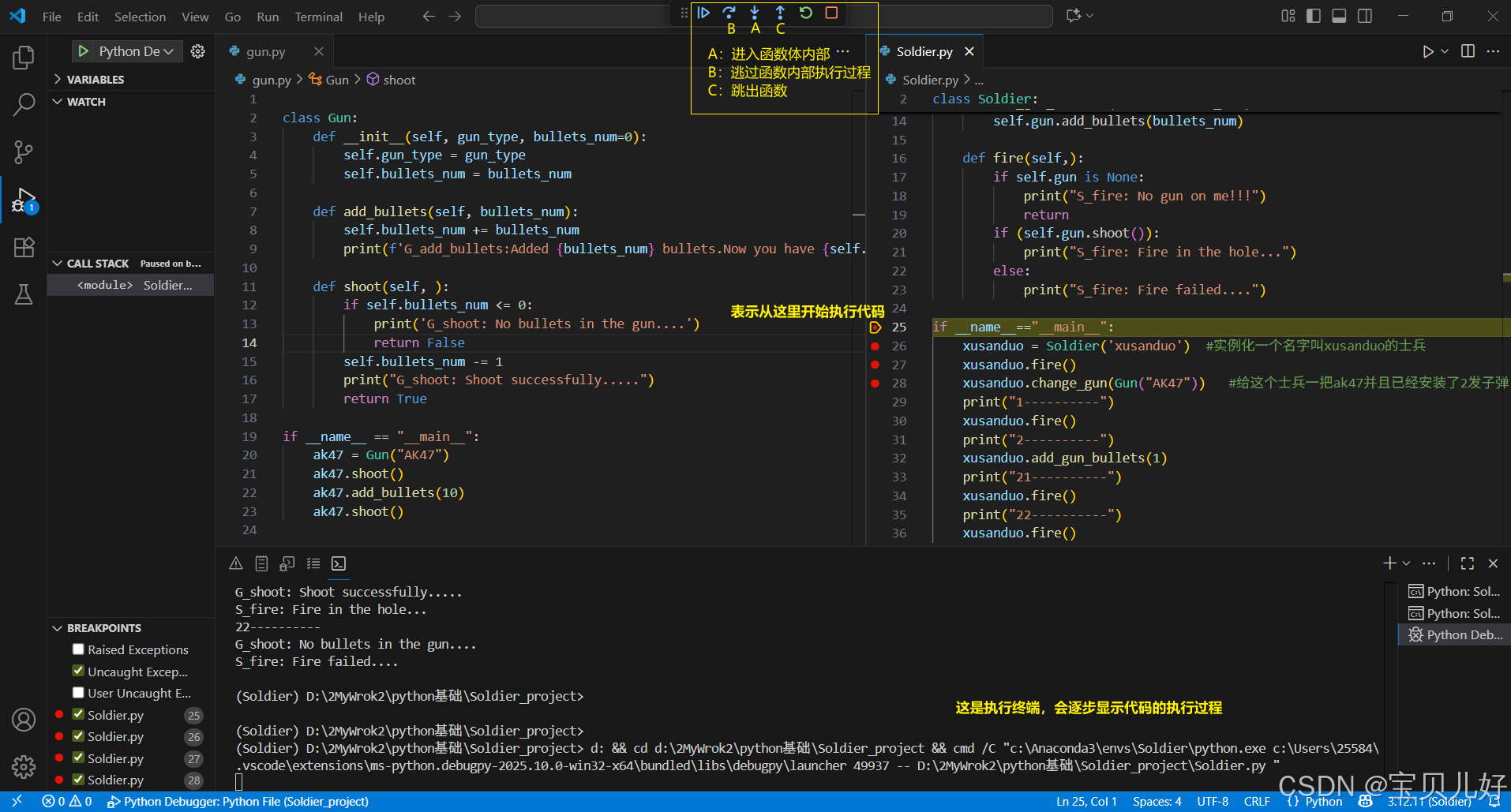Screen dimensions: 1511x812
Task: Open Source Control view
Action: click(x=24, y=152)
